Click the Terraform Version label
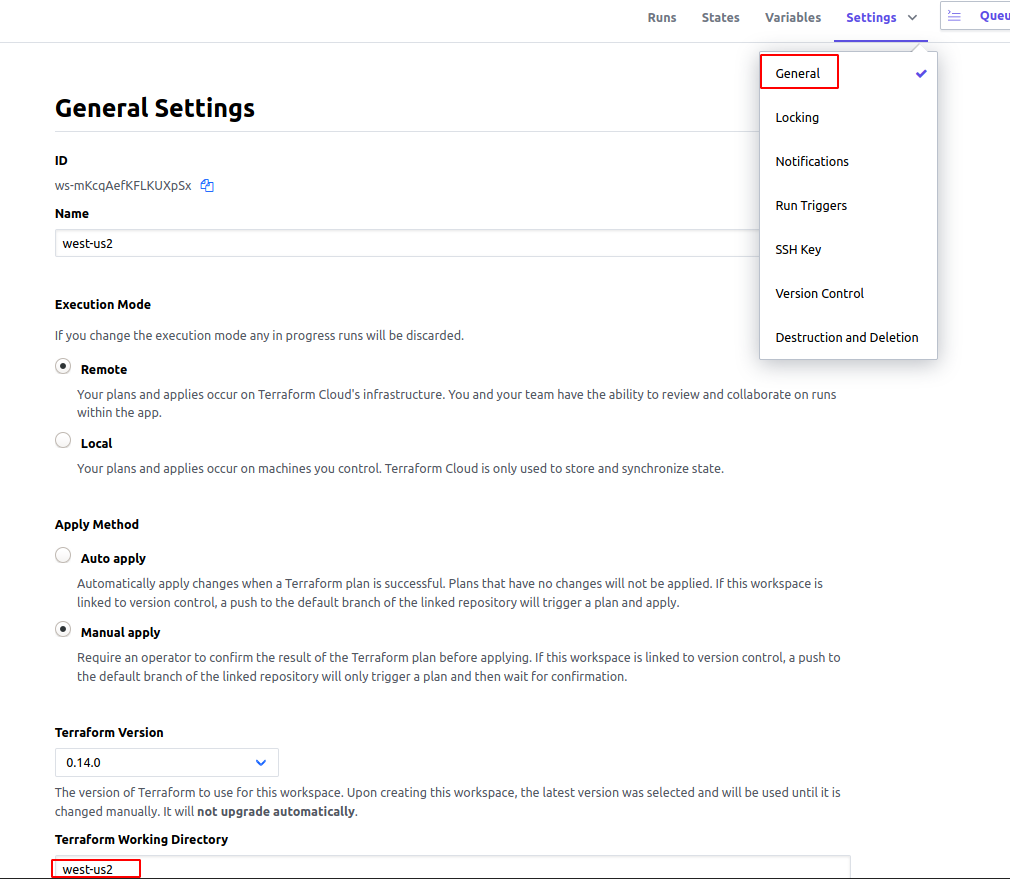 click(x=109, y=732)
